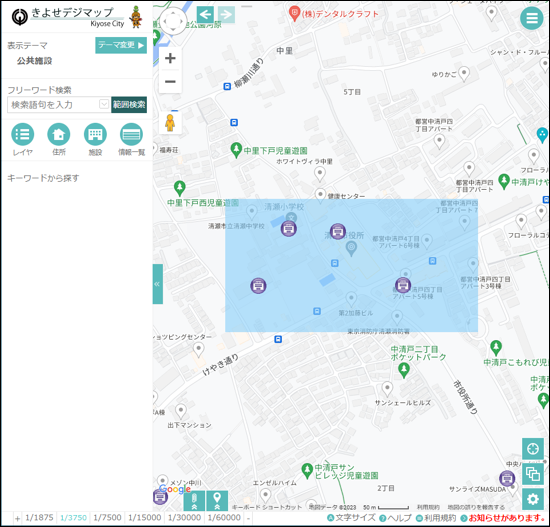Image resolution: width=550 pixels, height=527 pixels.
Task: Open the map overlay copy windows icon
Action: click(x=532, y=474)
